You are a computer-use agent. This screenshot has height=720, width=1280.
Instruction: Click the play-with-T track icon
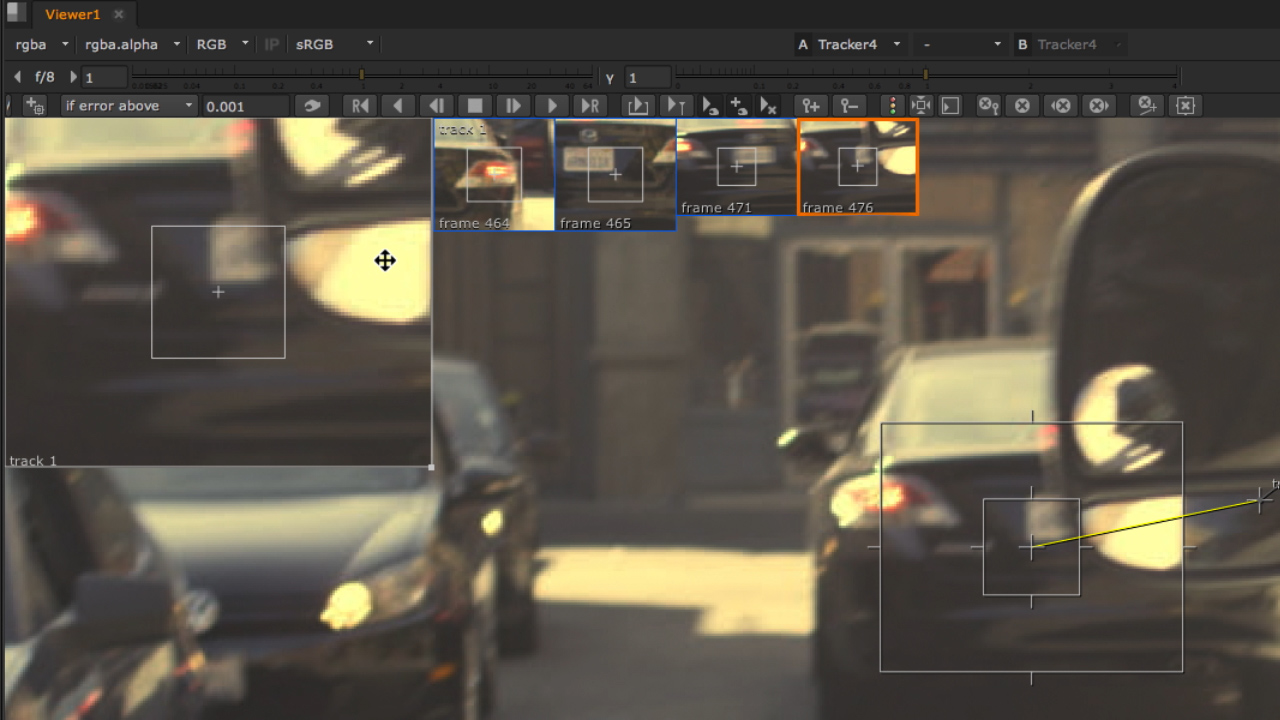click(x=677, y=105)
